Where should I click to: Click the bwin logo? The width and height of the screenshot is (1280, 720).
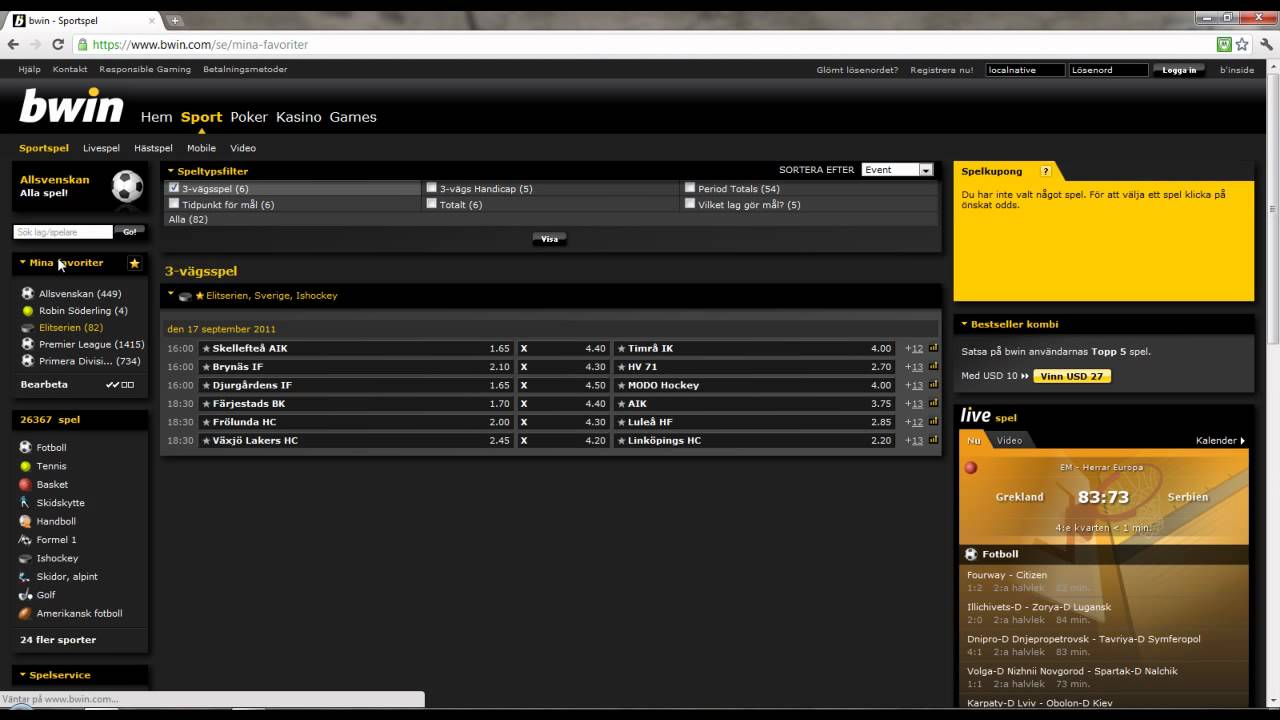[x=71, y=107]
